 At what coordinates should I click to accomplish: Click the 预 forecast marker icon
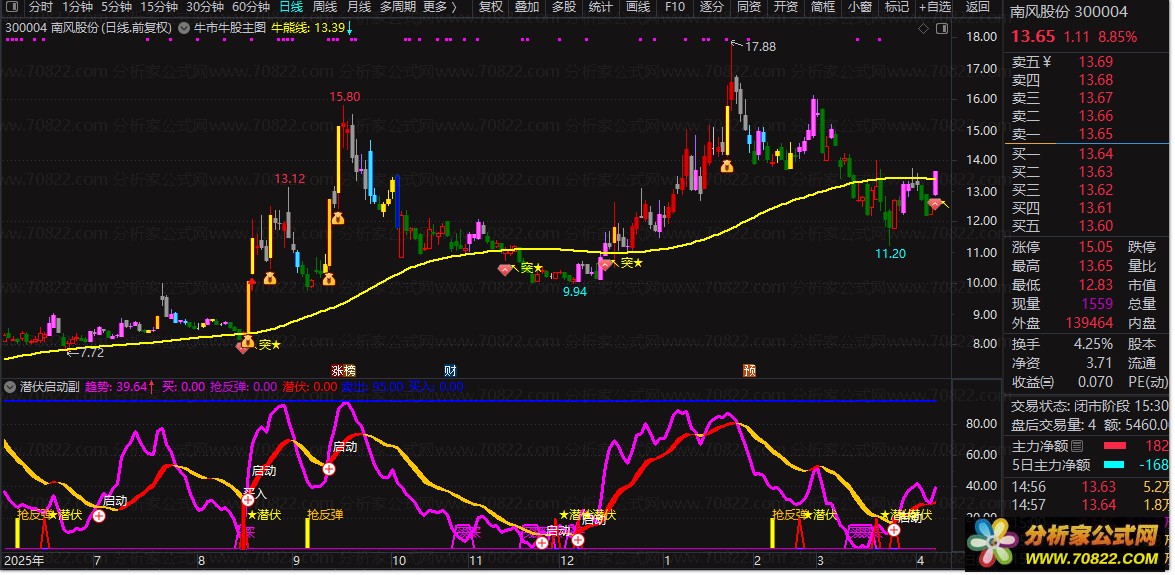coord(749,369)
